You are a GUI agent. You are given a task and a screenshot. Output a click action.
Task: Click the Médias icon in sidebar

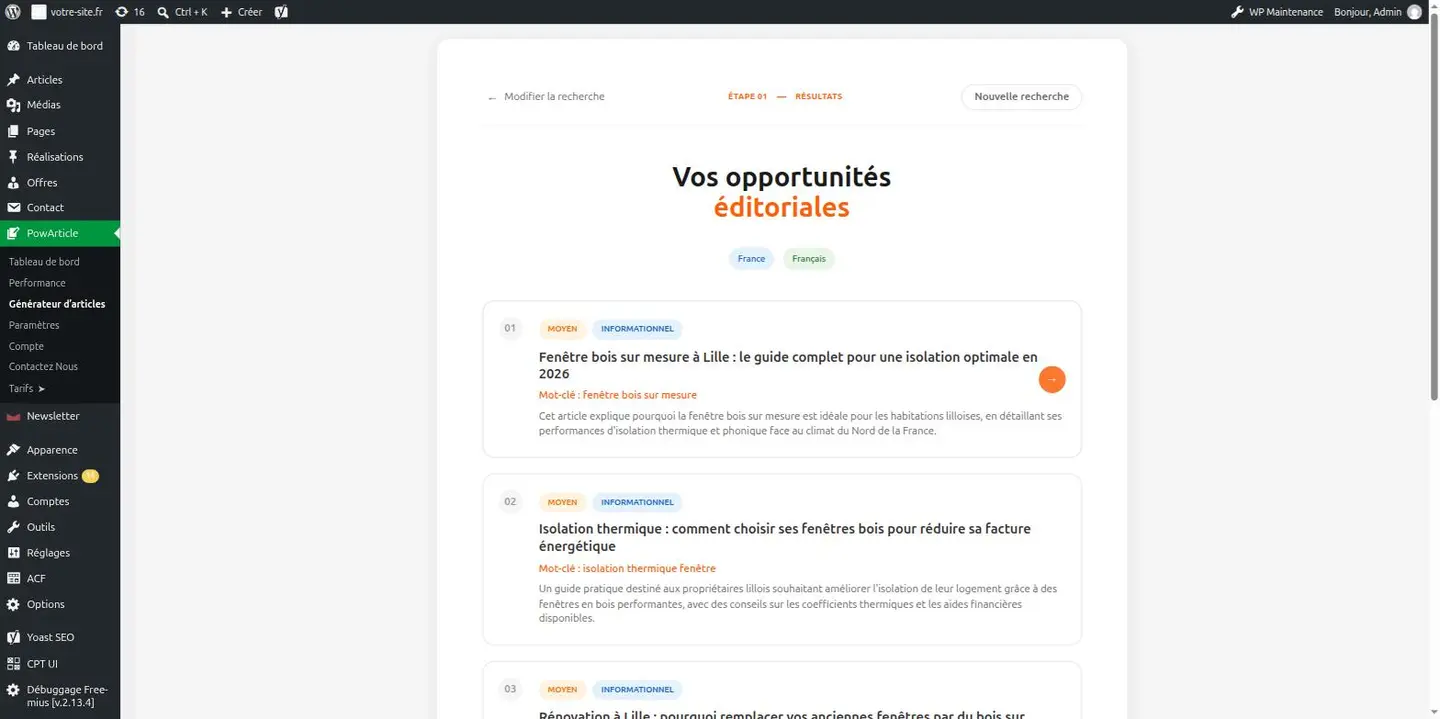(13, 105)
